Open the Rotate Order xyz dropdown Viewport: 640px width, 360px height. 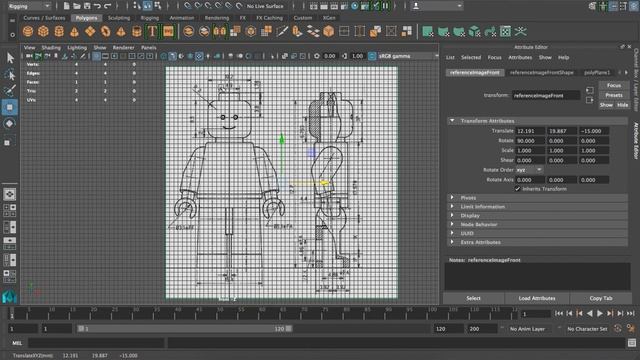(x=529, y=170)
